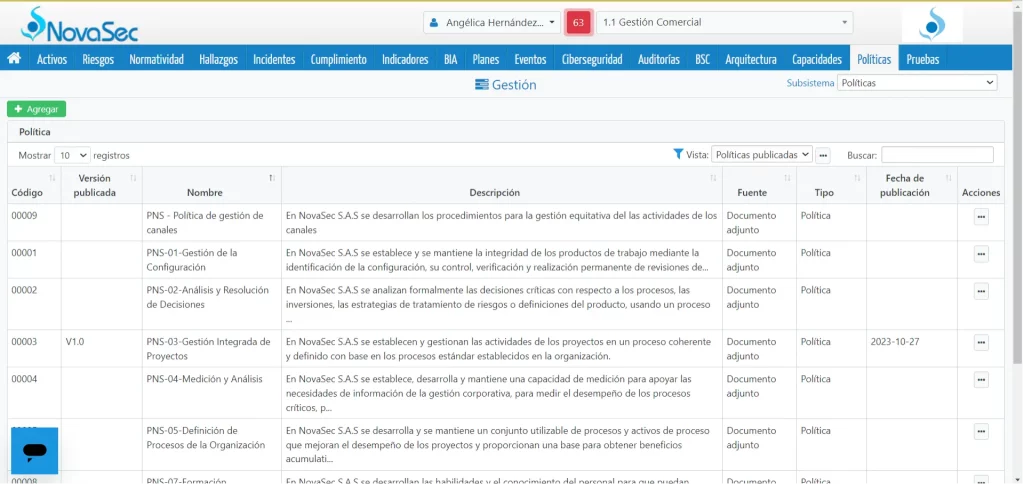The height and width of the screenshot is (485, 1024).
Task: Click the Gestión page heading
Action: 506,84
